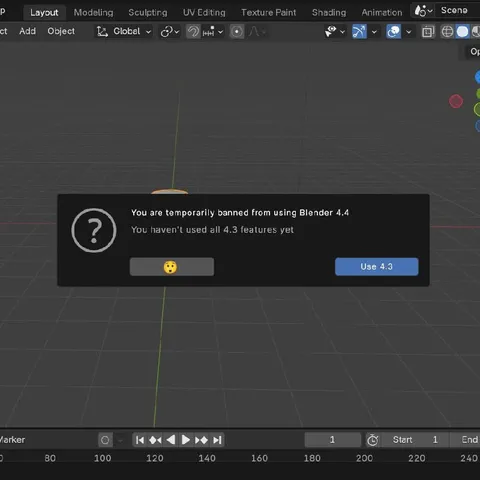
Task: Toggle the show gizmo button
Action: [359, 32]
